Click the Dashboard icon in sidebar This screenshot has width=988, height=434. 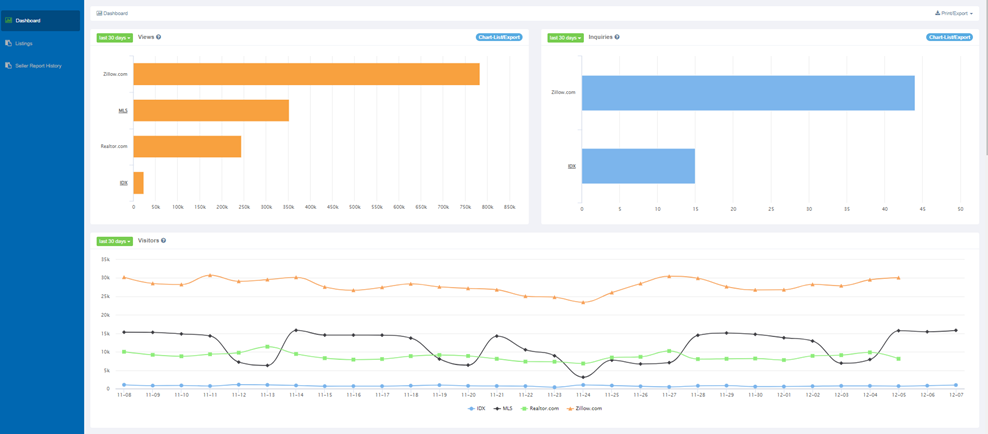8,20
